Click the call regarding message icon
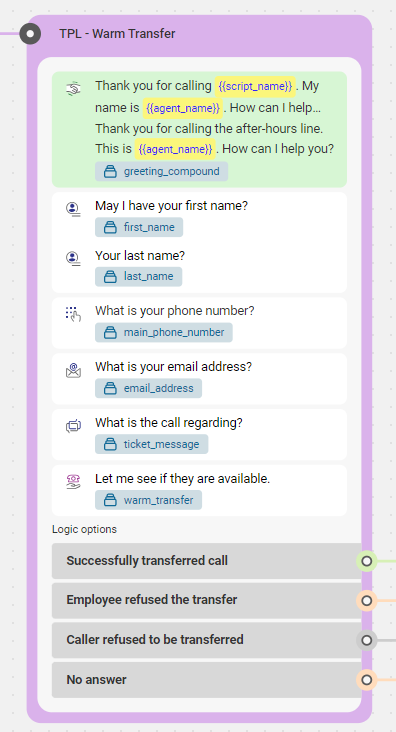The image size is (396, 732). (73, 426)
